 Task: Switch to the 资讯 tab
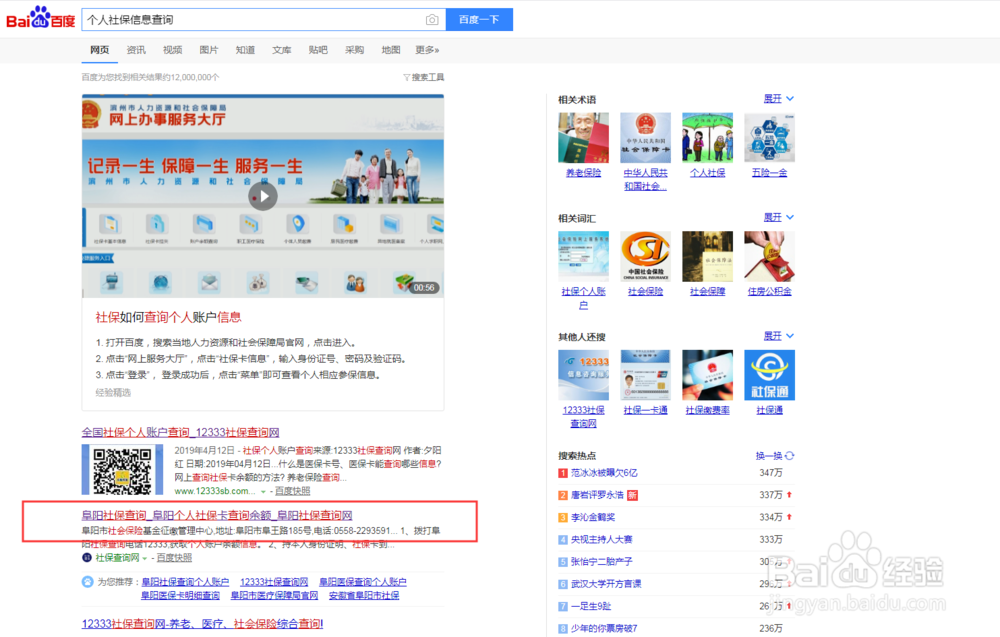[136, 50]
